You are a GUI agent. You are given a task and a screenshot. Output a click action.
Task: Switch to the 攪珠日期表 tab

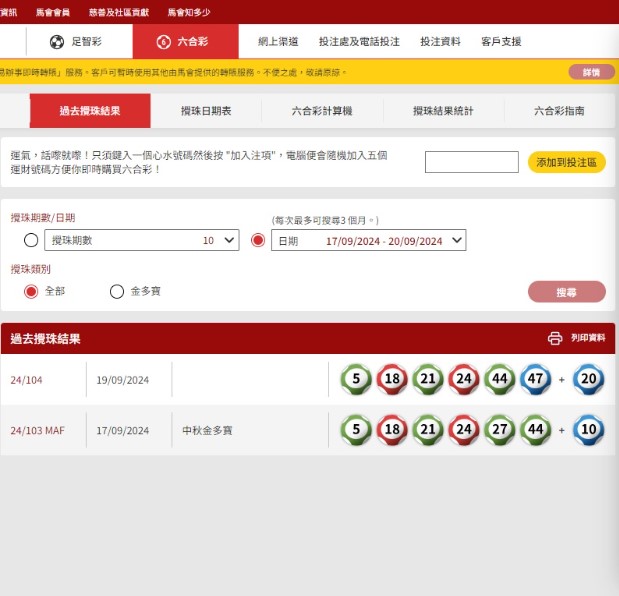click(x=206, y=111)
